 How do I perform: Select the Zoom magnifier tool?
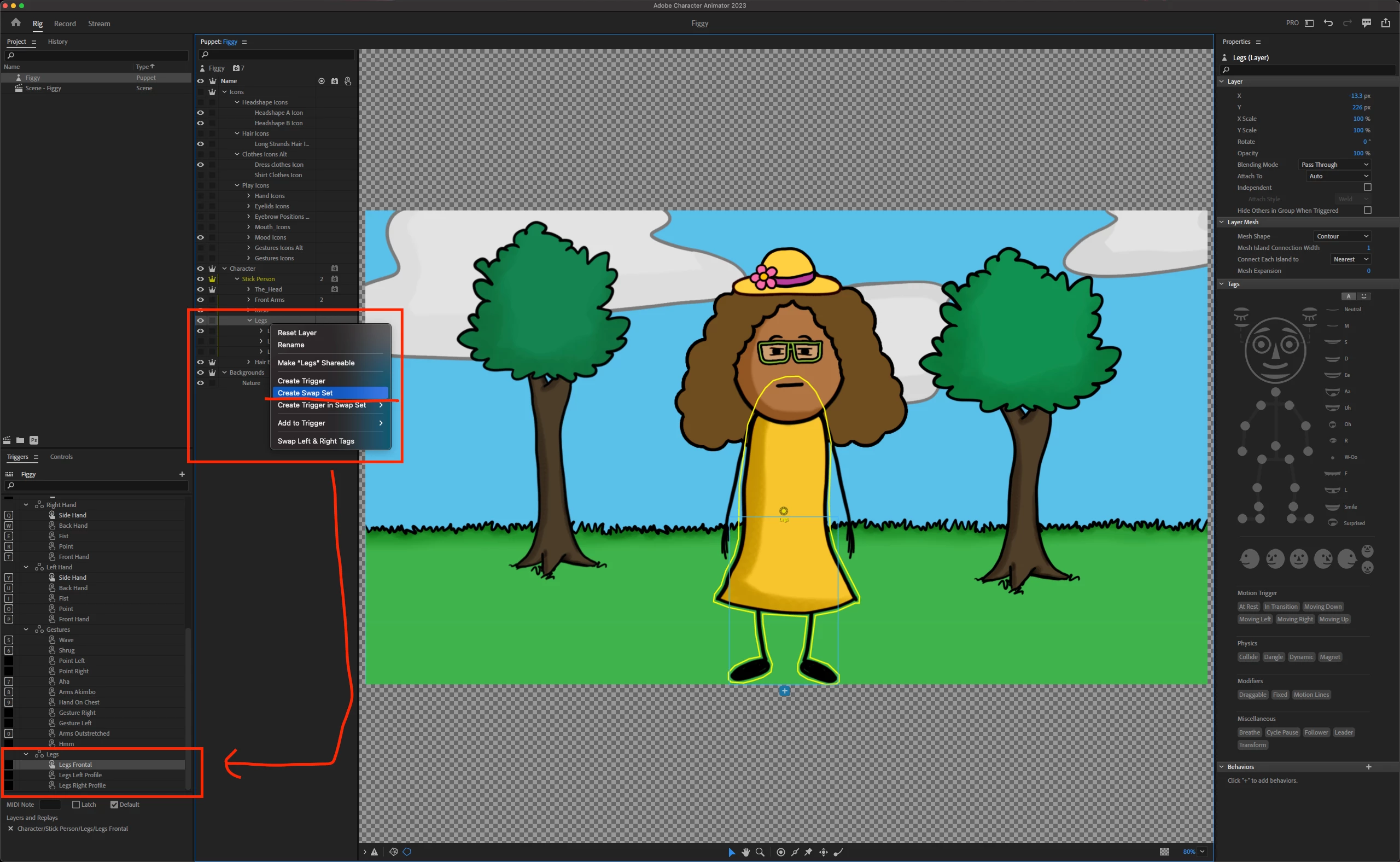pos(760,852)
